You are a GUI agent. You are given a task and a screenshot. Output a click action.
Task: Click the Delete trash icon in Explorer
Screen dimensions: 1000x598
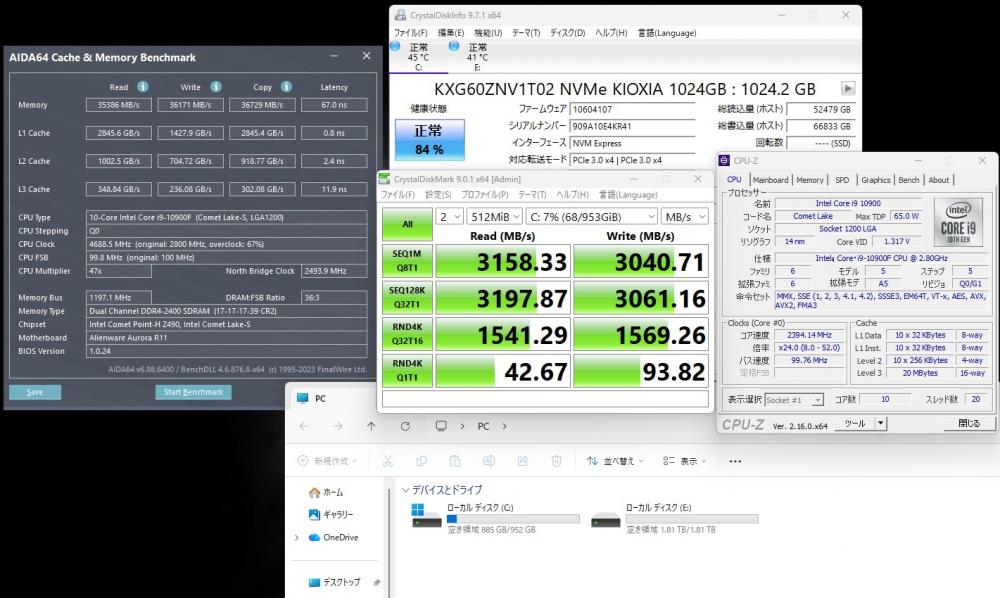pos(556,461)
